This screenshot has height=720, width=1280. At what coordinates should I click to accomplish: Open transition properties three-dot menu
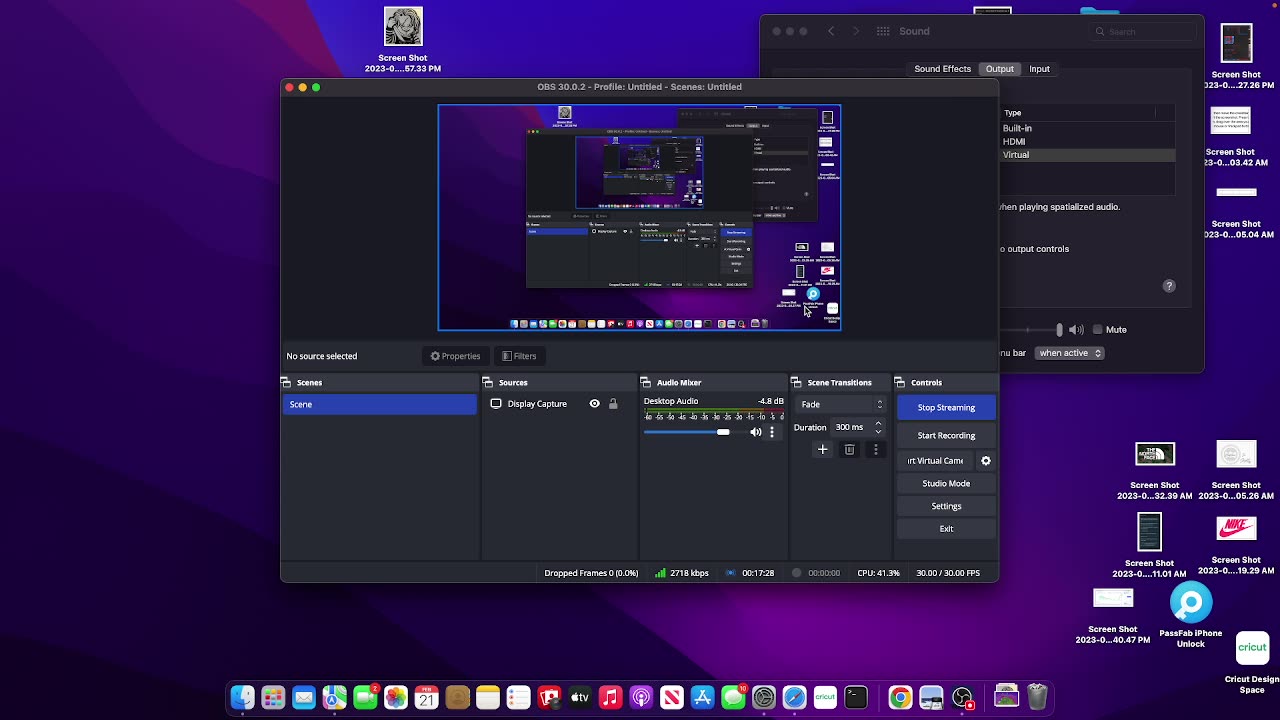[x=876, y=450]
